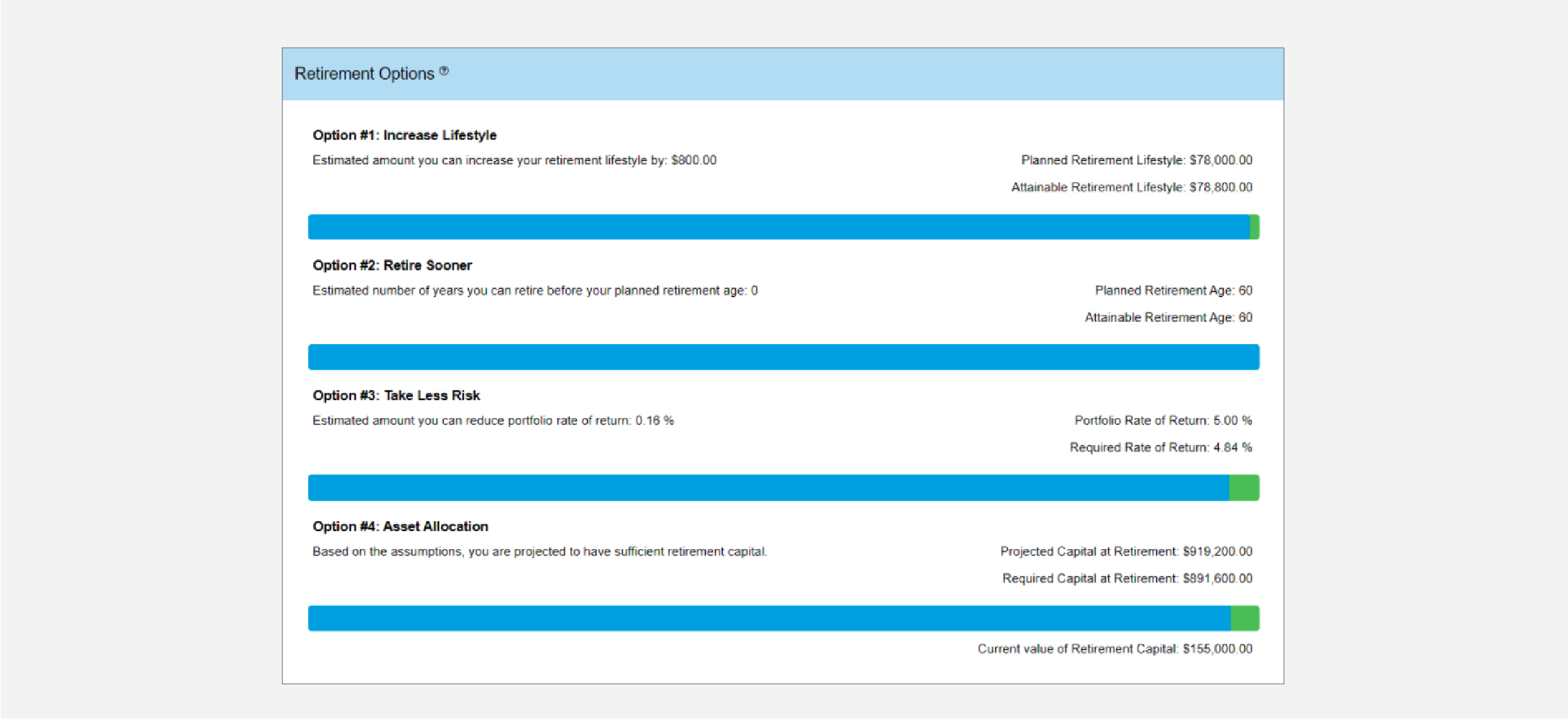This screenshot has width=1568, height=719.
Task: Click the Option #4: Asset Allocation heading
Action: click(400, 527)
